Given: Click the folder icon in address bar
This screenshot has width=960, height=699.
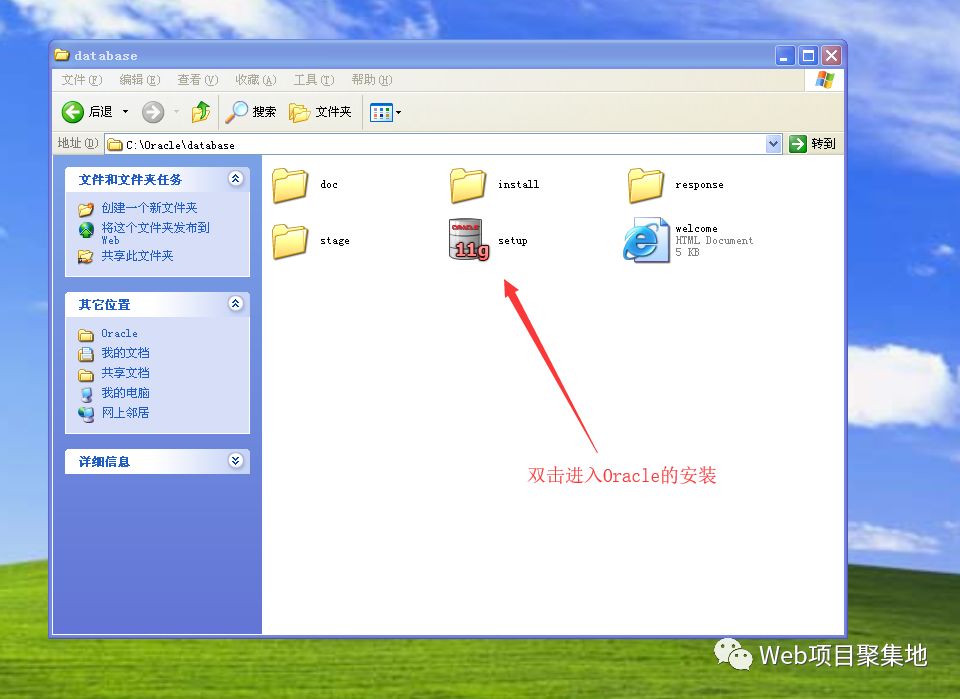Looking at the screenshot, I should [x=114, y=144].
